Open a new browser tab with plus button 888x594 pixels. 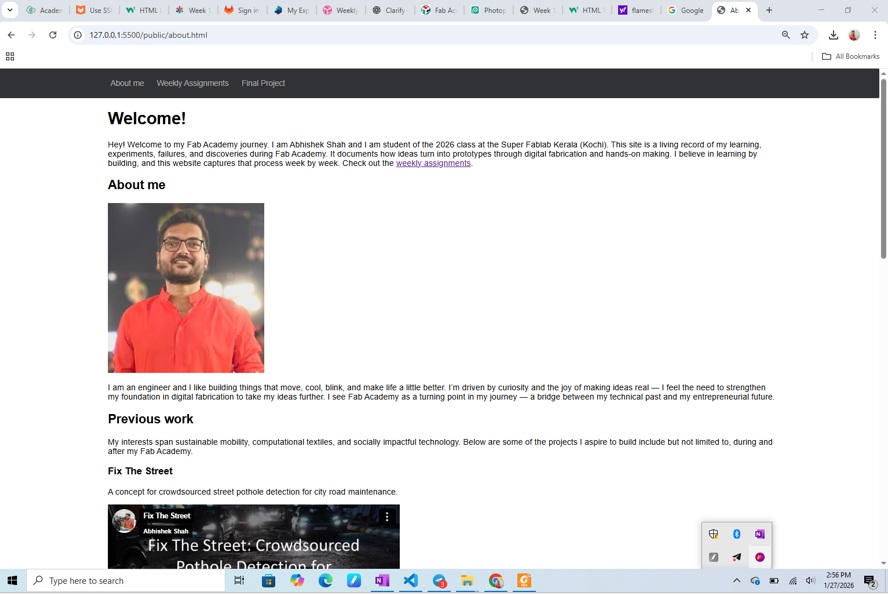coord(769,10)
